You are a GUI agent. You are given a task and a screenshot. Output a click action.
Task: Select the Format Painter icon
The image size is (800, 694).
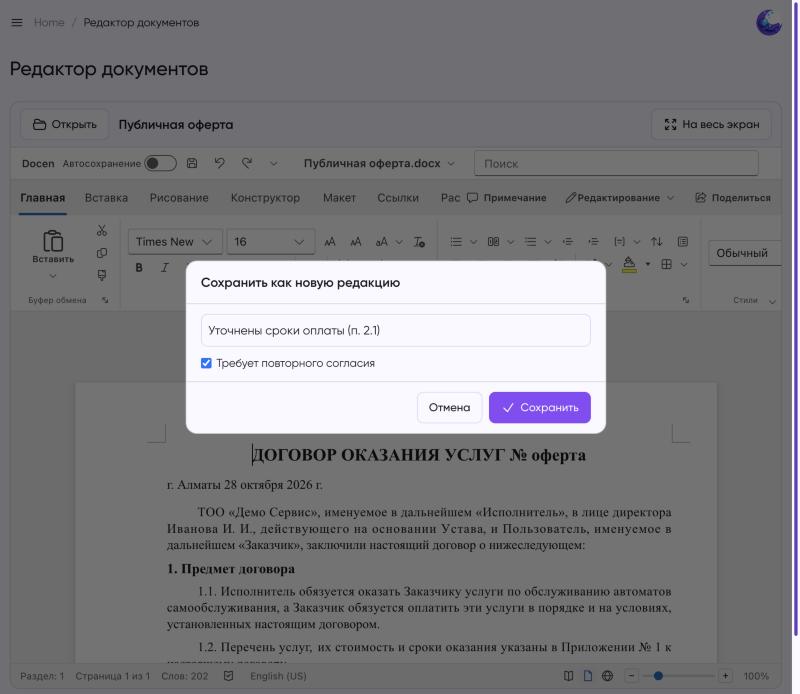click(x=102, y=276)
